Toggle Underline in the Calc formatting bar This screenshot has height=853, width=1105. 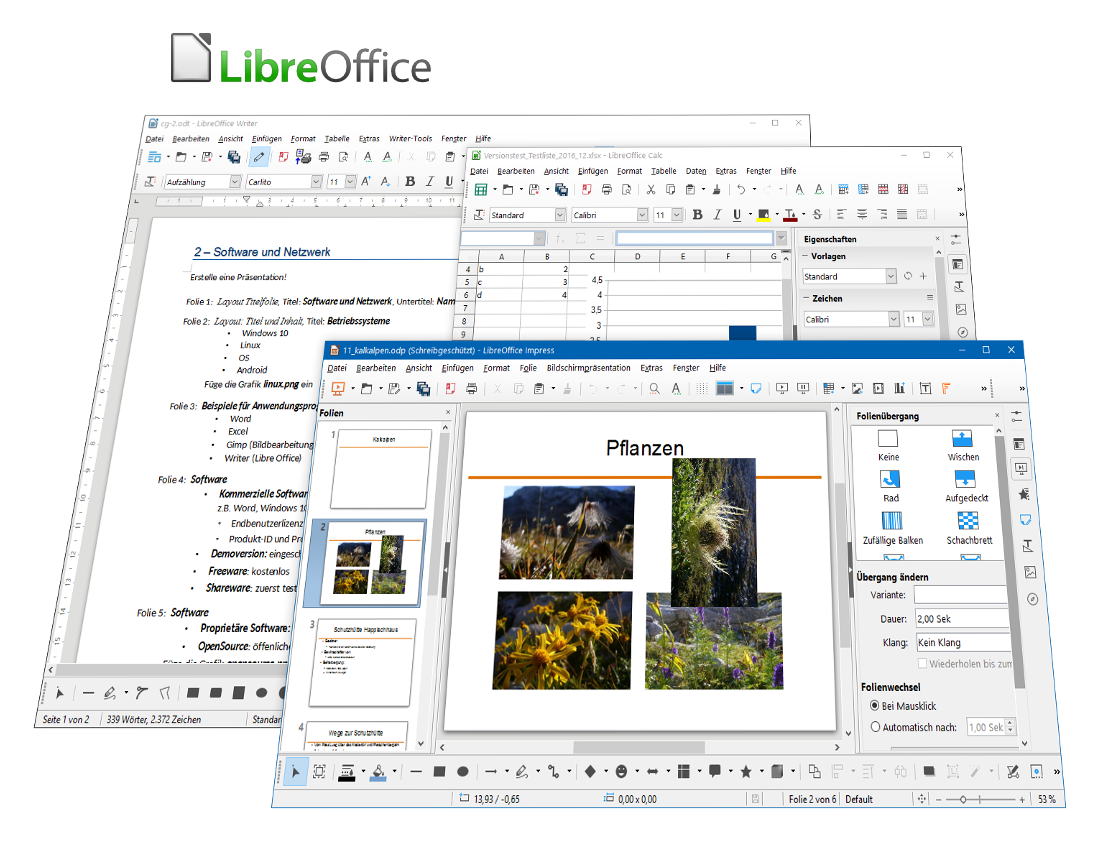[x=737, y=215]
